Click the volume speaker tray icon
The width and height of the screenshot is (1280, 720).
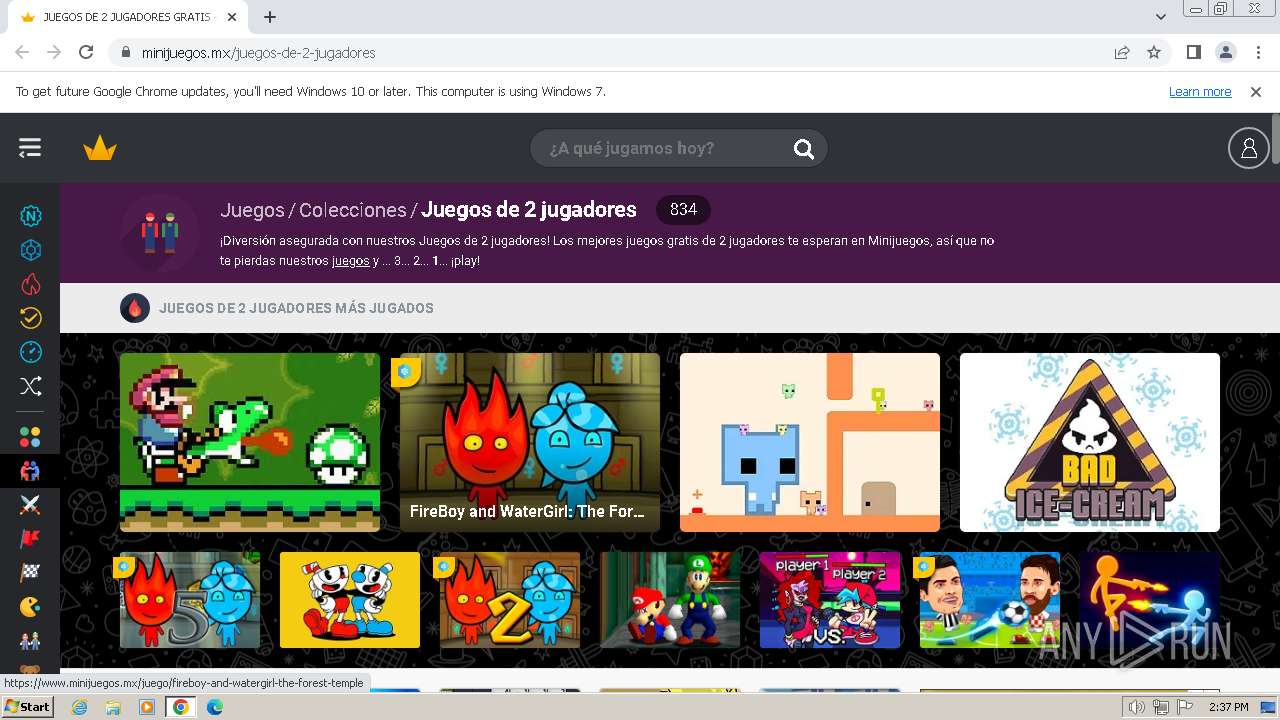tap(1137, 707)
